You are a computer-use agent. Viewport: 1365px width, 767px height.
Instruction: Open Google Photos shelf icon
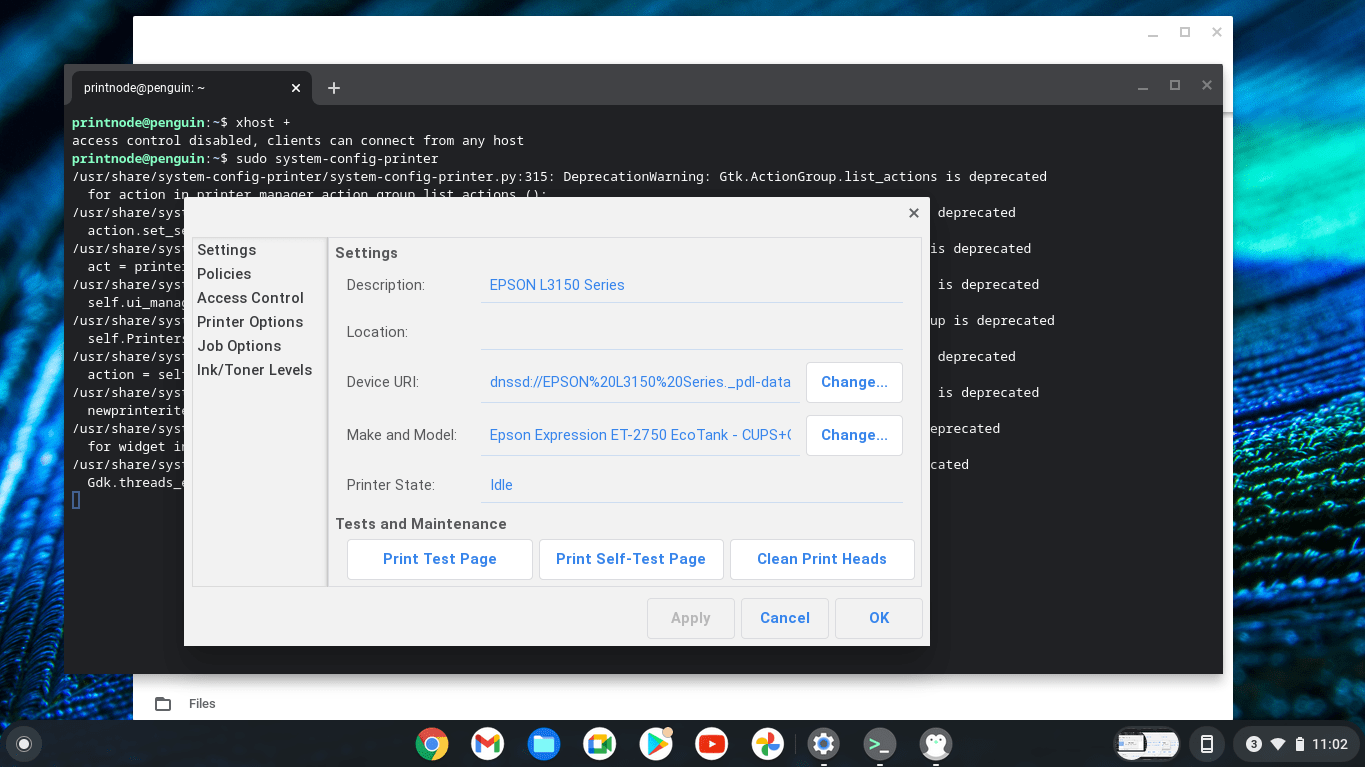click(x=768, y=744)
